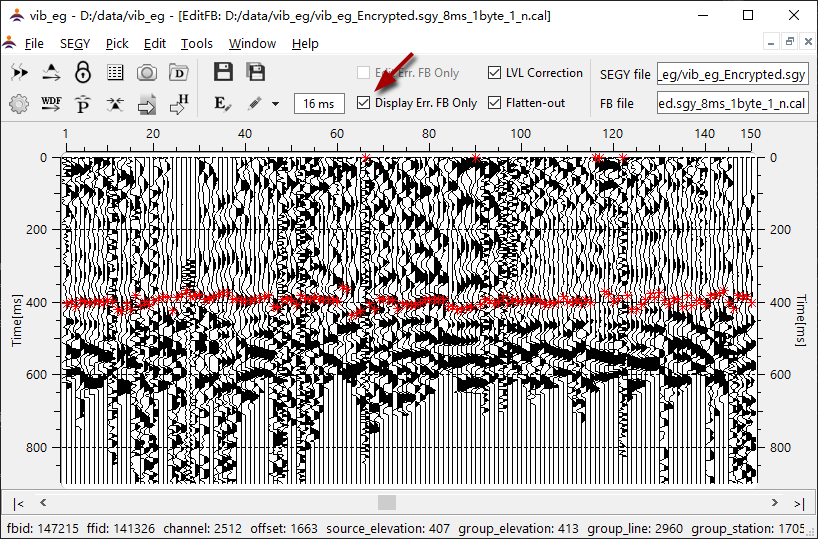Click the padlock encryption icon
This screenshot has height=539, width=818.
[83, 73]
